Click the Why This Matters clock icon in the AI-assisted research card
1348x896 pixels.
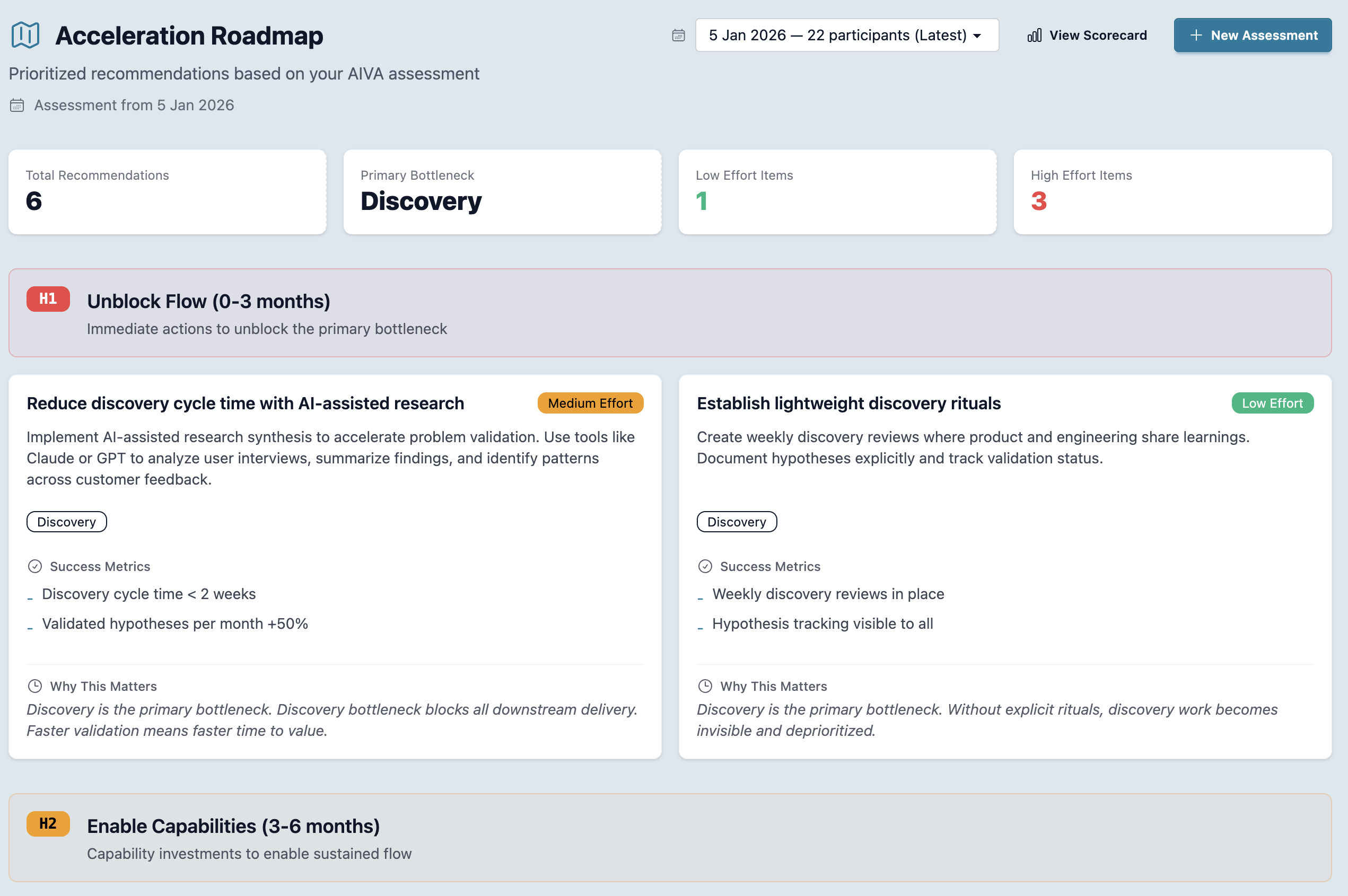(35, 686)
